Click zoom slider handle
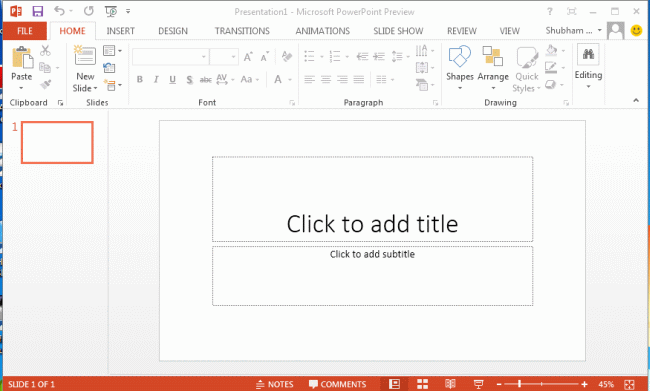 point(519,384)
